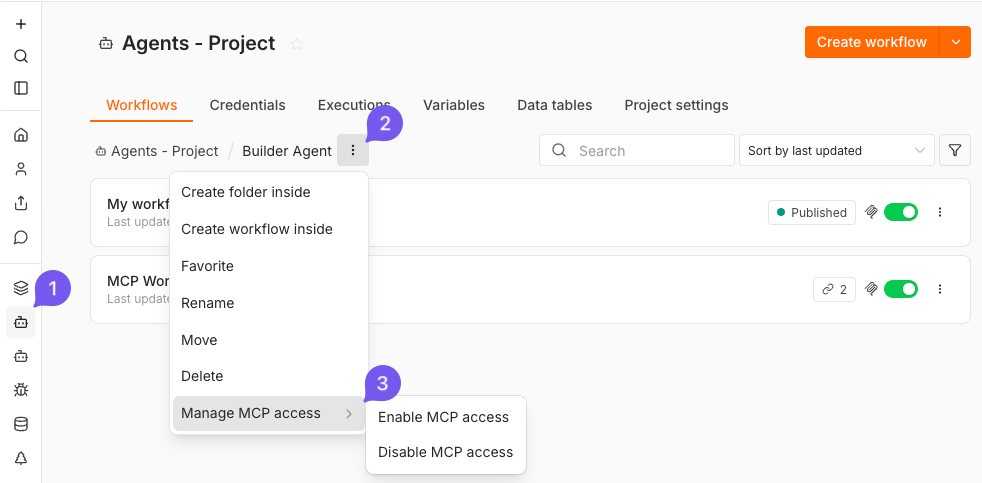Screen dimensions: 982x483
Task: Select Rename in the folder menu
Action: click(x=269, y=303)
